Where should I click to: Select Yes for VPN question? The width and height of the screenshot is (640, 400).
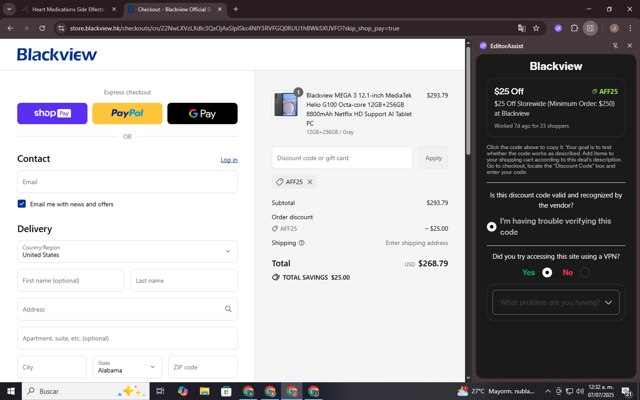tap(547, 272)
